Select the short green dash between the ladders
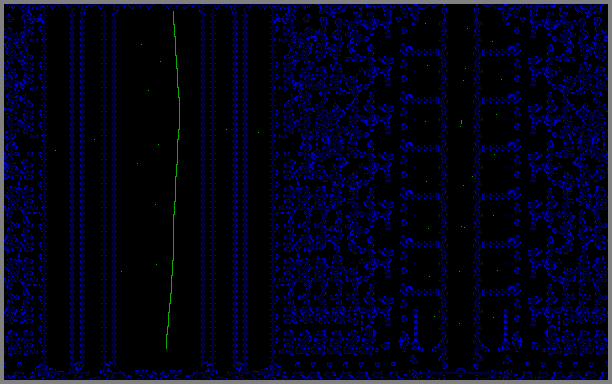Screen dimensions: 612x384 tap(461, 122)
